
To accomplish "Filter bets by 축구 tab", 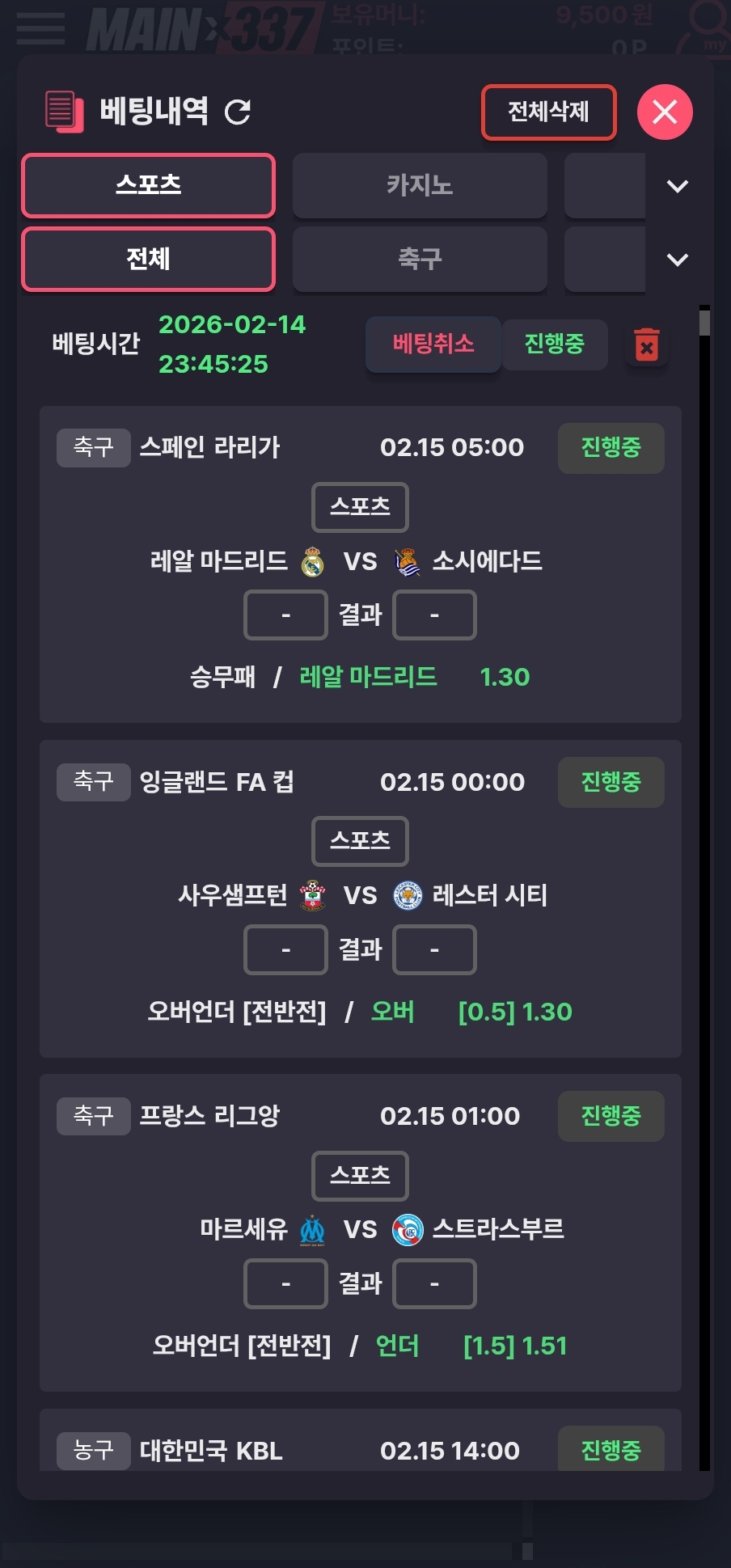I will (420, 260).
